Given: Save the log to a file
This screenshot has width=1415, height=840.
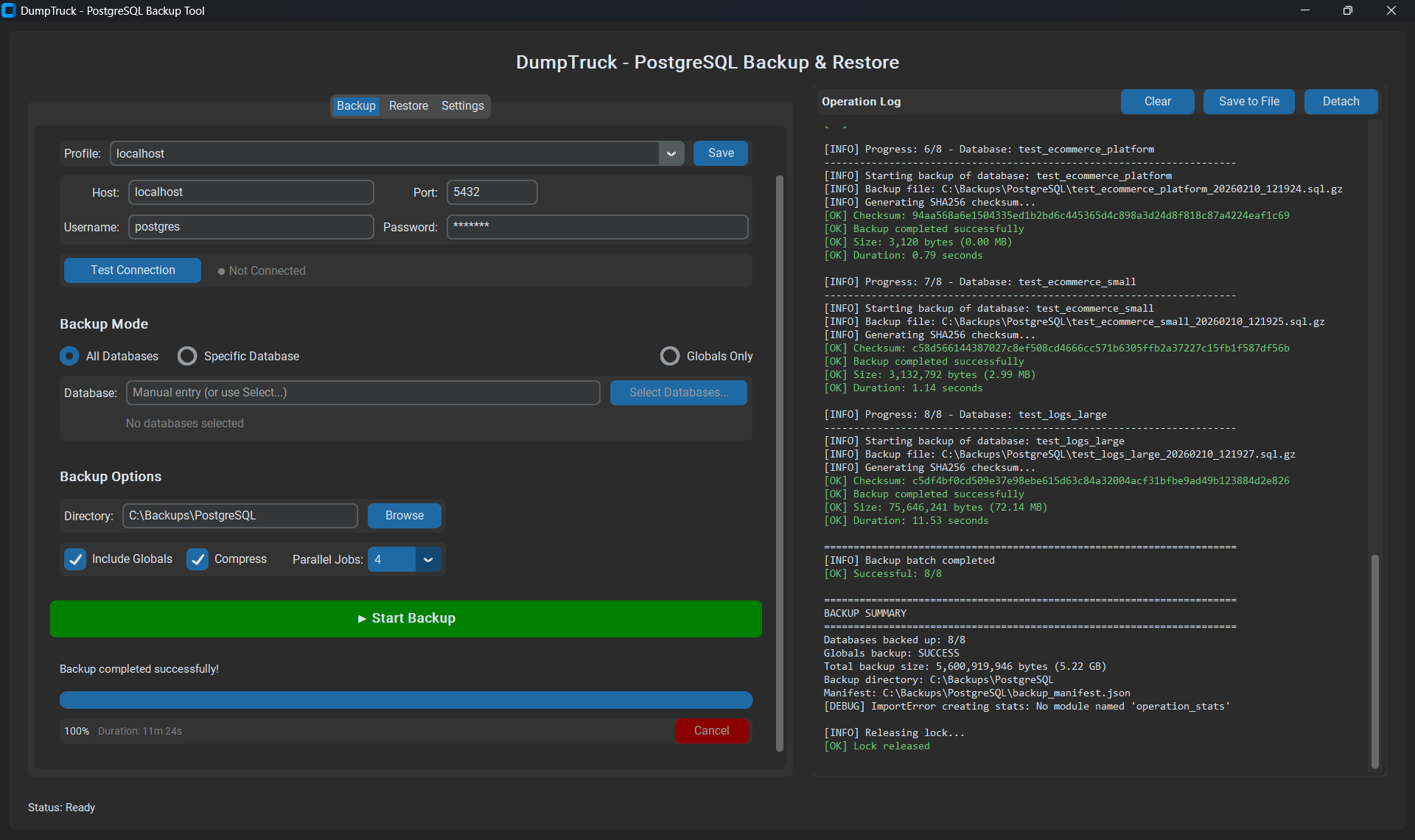Looking at the screenshot, I should click(1248, 101).
